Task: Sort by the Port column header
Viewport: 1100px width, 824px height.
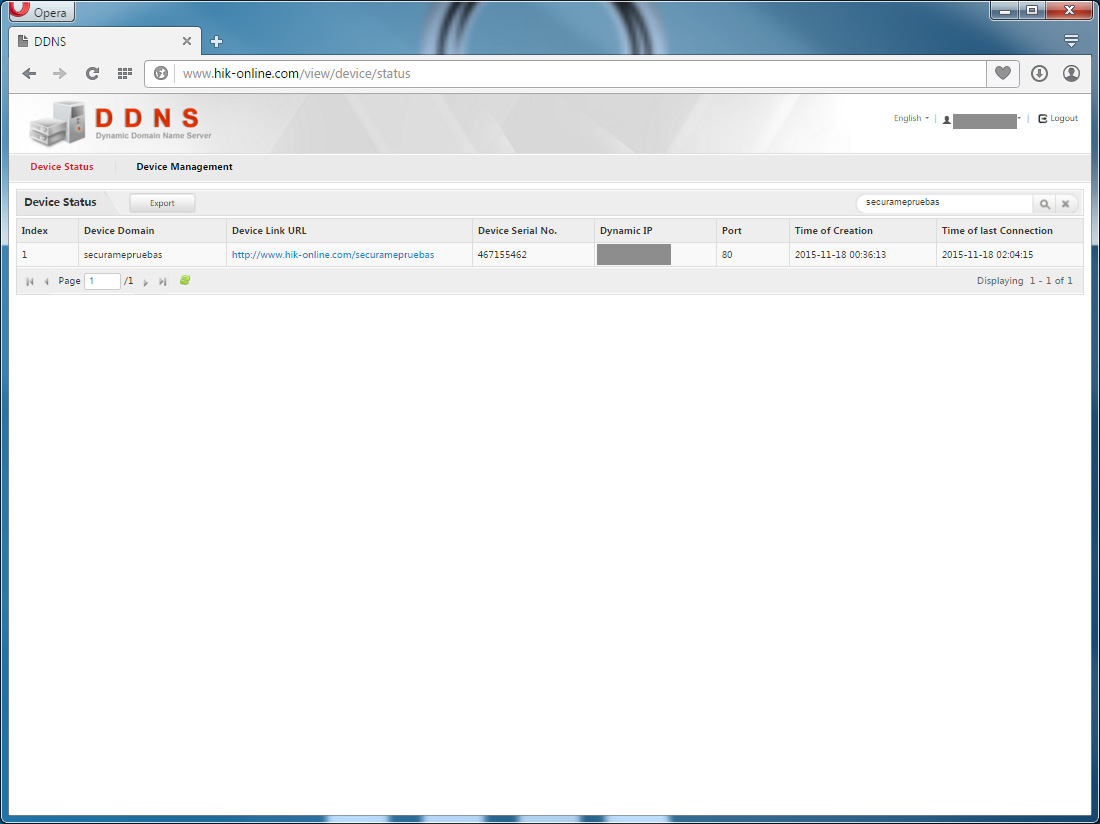Action: [x=753, y=231]
